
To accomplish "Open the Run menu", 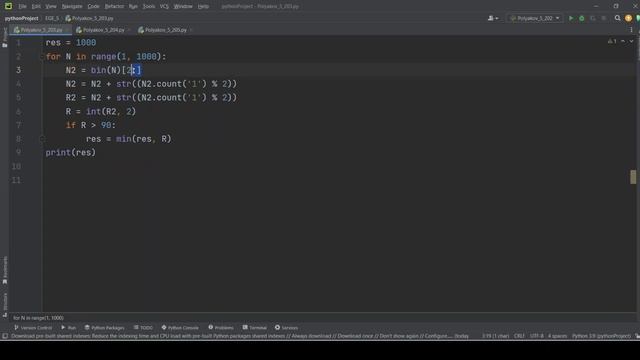I will (133, 7).
